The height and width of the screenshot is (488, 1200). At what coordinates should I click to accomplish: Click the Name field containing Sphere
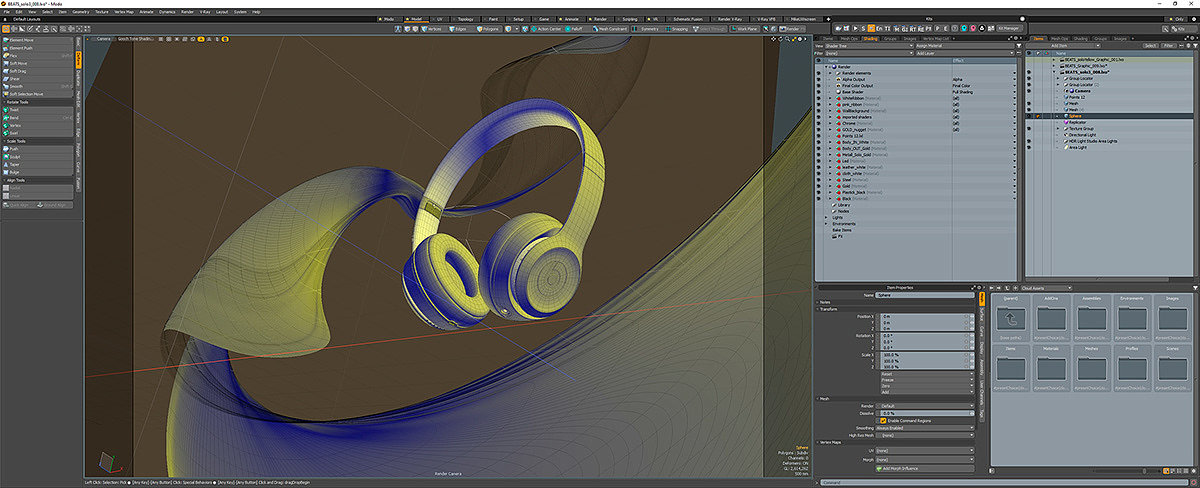pyautogui.click(x=923, y=296)
